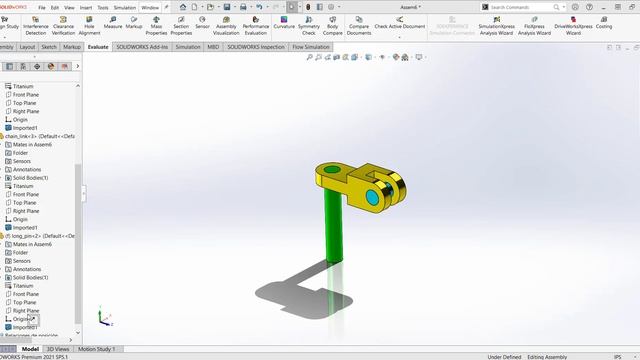Screen dimensions: 640x360
Task: Activate the Measure tool
Action: [113, 23]
